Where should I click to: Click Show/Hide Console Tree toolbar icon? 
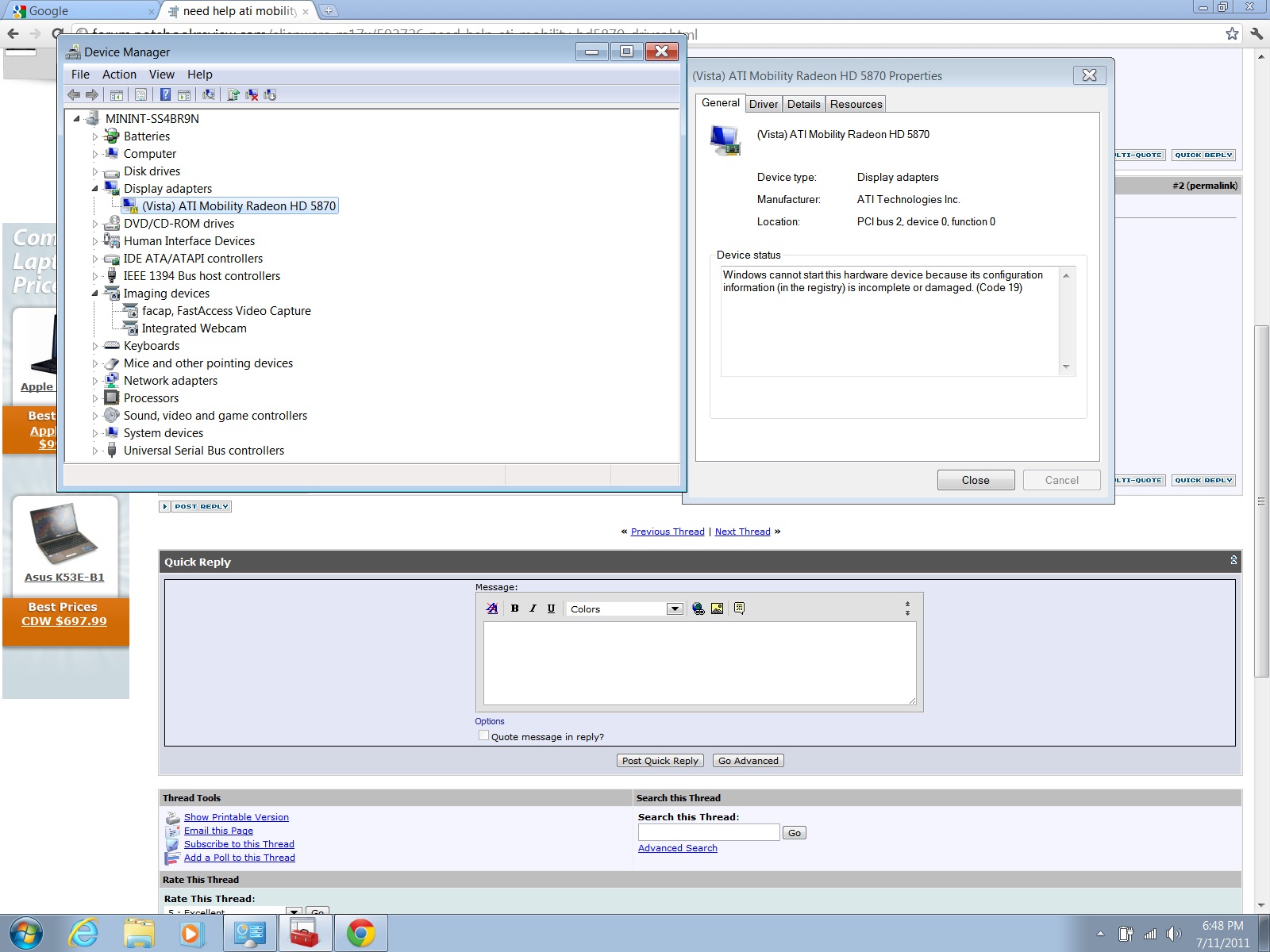coord(117,95)
